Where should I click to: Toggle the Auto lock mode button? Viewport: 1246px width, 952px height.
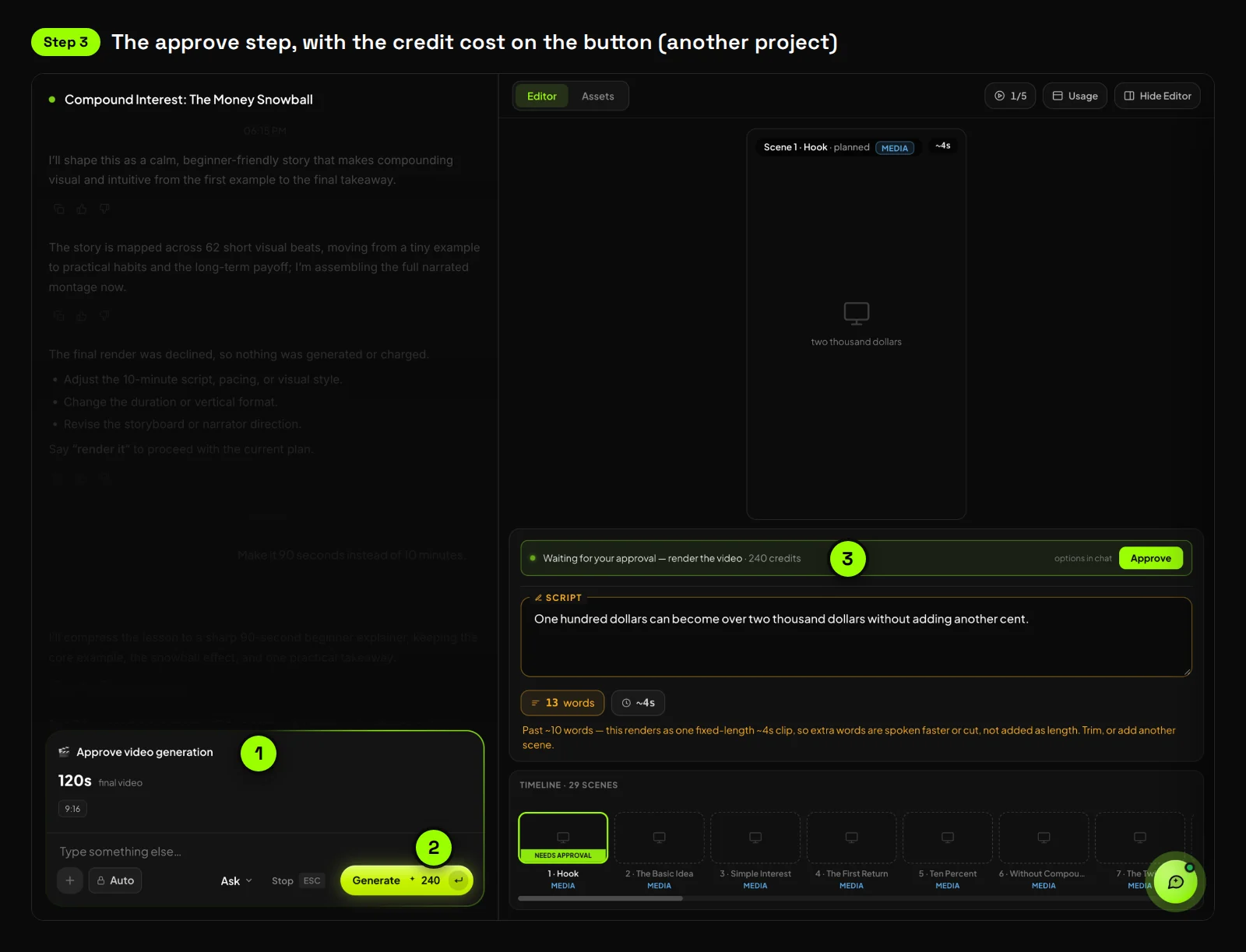coord(115,880)
